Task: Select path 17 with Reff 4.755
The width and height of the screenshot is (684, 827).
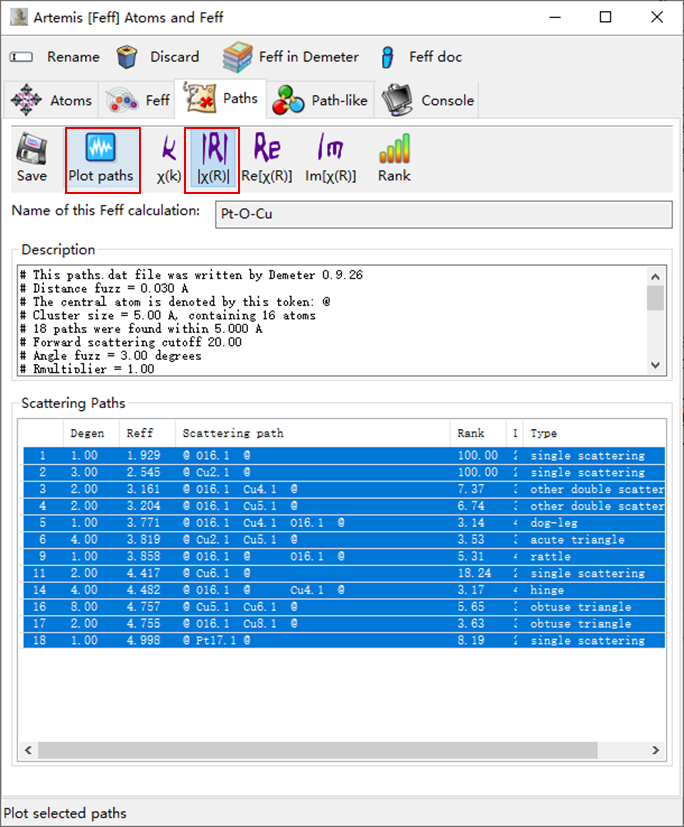Action: click(x=344, y=624)
